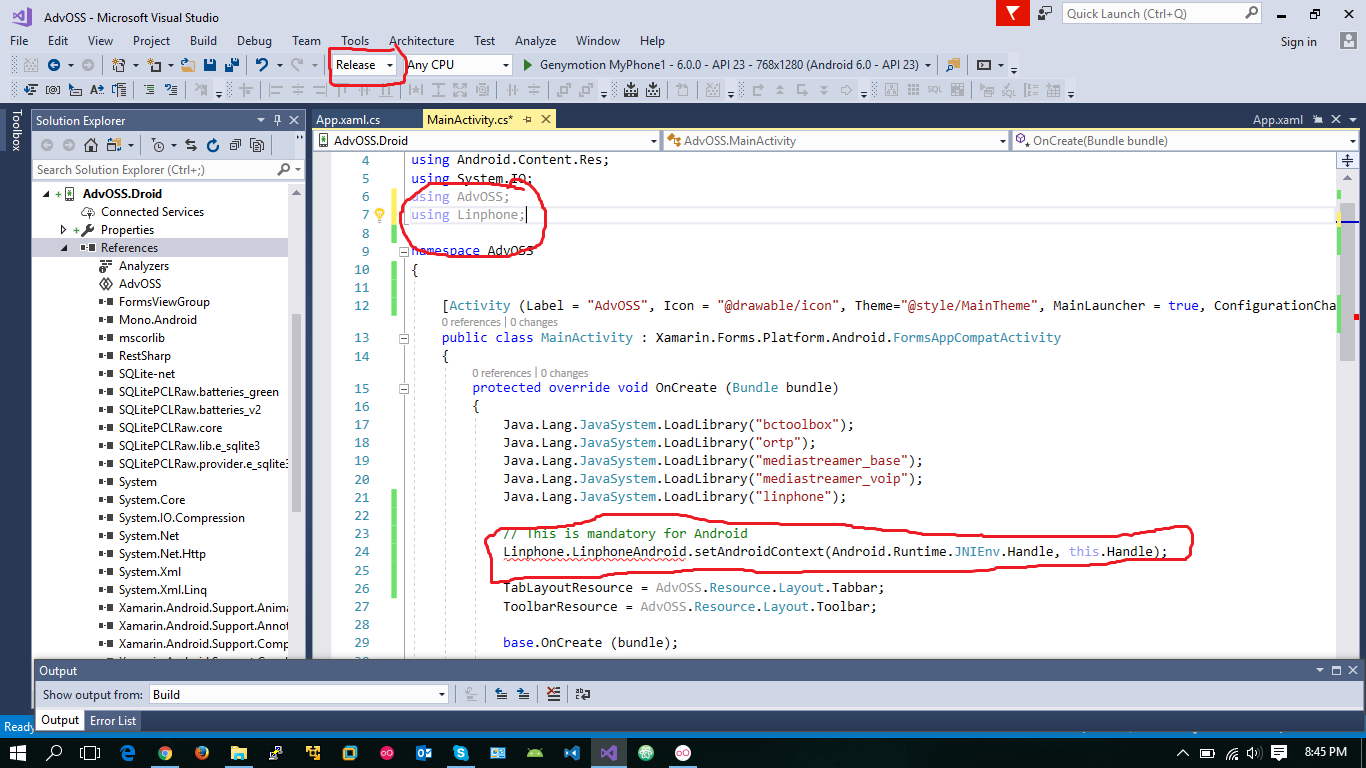Open the Analyze menu
The width and height of the screenshot is (1366, 768).
(x=535, y=41)
